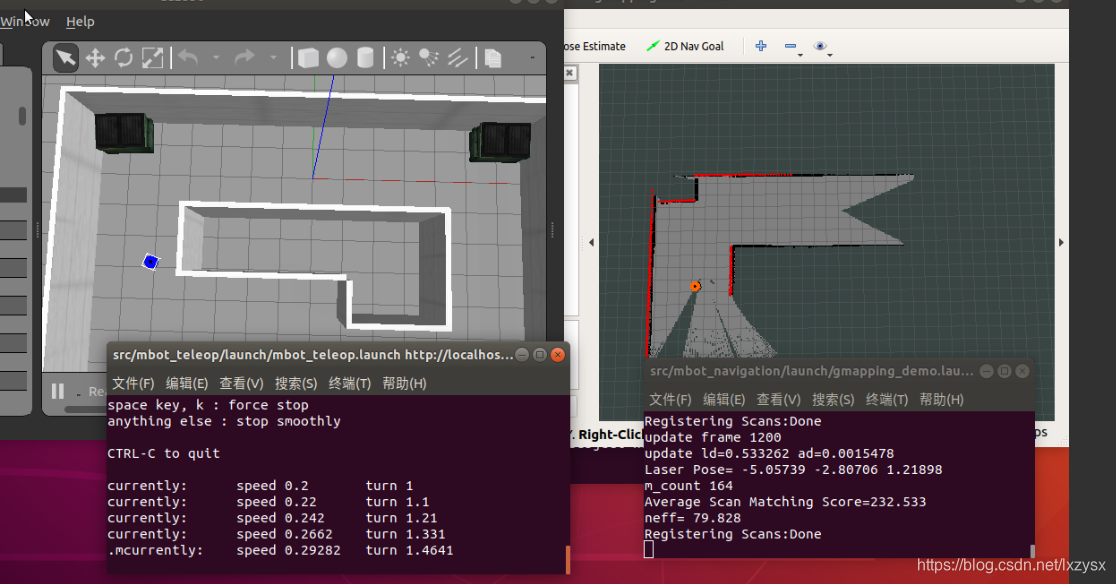
Task: Click the gmapping terminal scrollbar thumb
Action: pos(1032,551)
